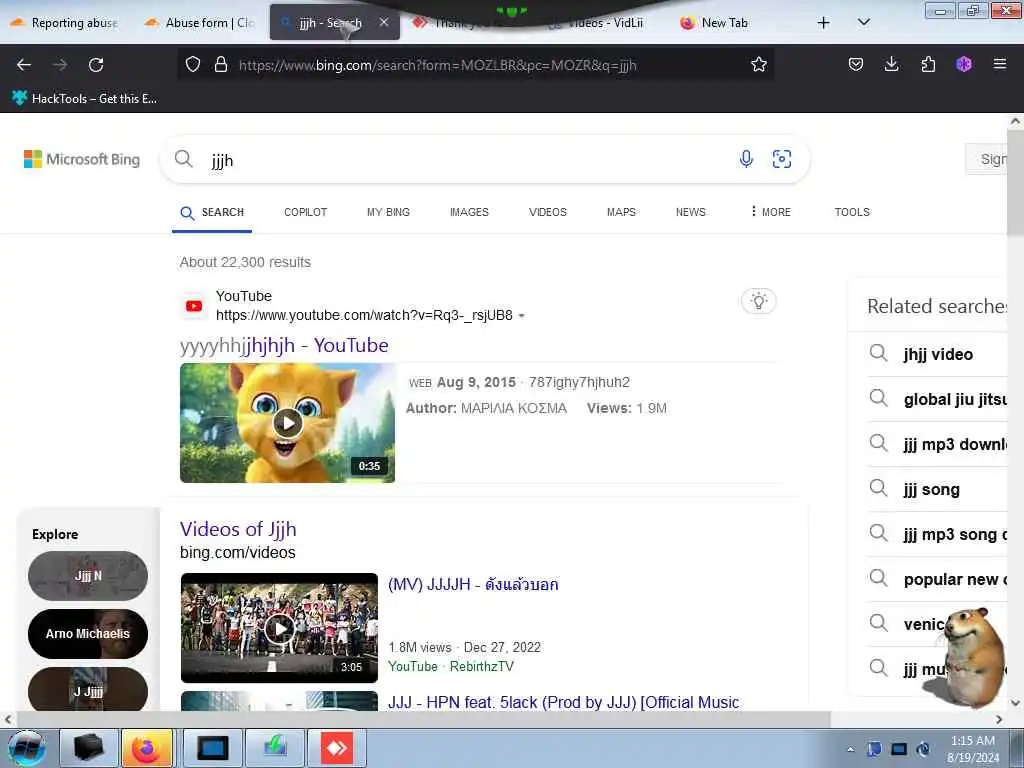Open the TOOLS option

(852, 212)
